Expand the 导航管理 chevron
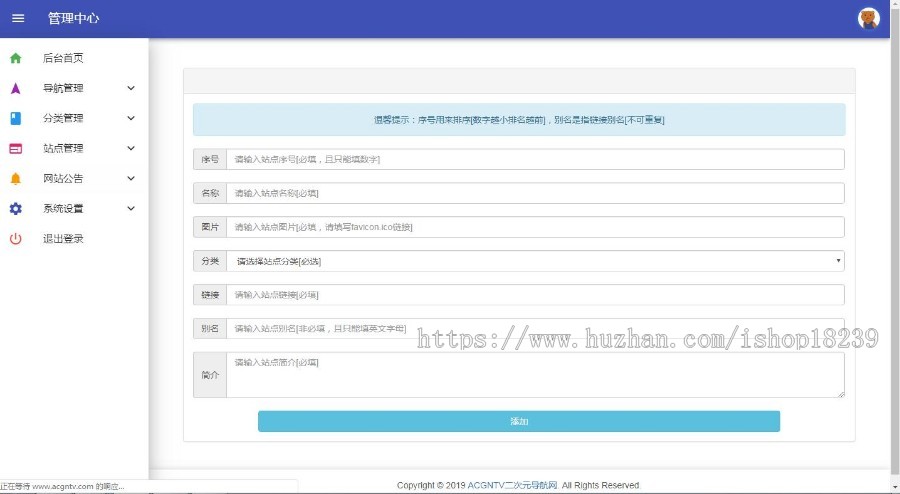Screen dimensions: 900x494 [x=131, y=88]
